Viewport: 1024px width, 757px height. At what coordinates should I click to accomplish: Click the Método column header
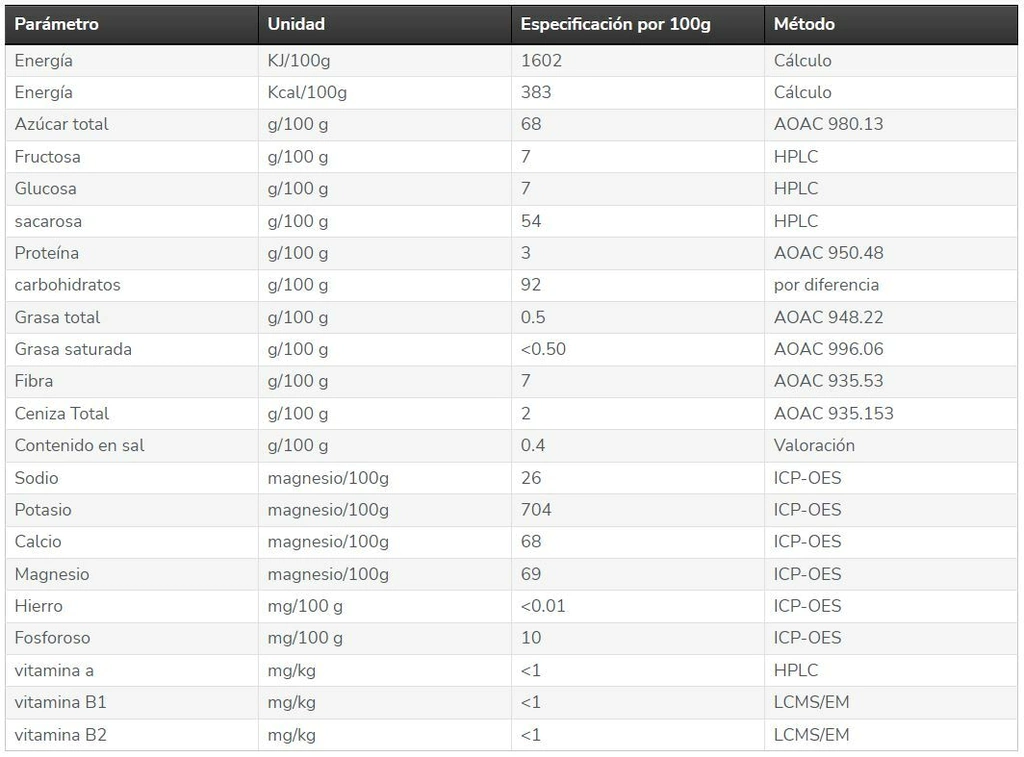pyautogui.click(x=804, y=24)
